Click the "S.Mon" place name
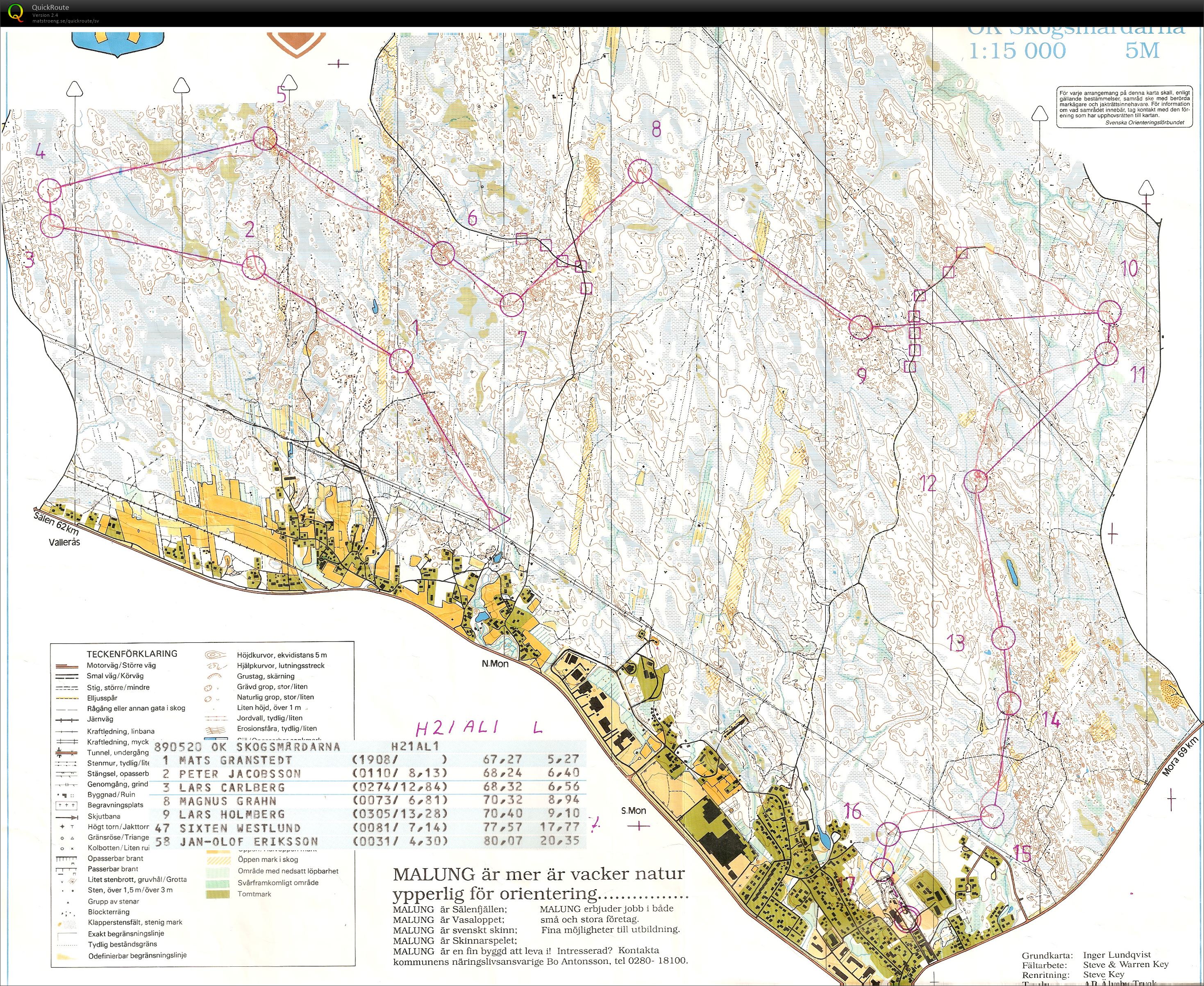This screenshot has height=986, width=1204. (634, 811)
